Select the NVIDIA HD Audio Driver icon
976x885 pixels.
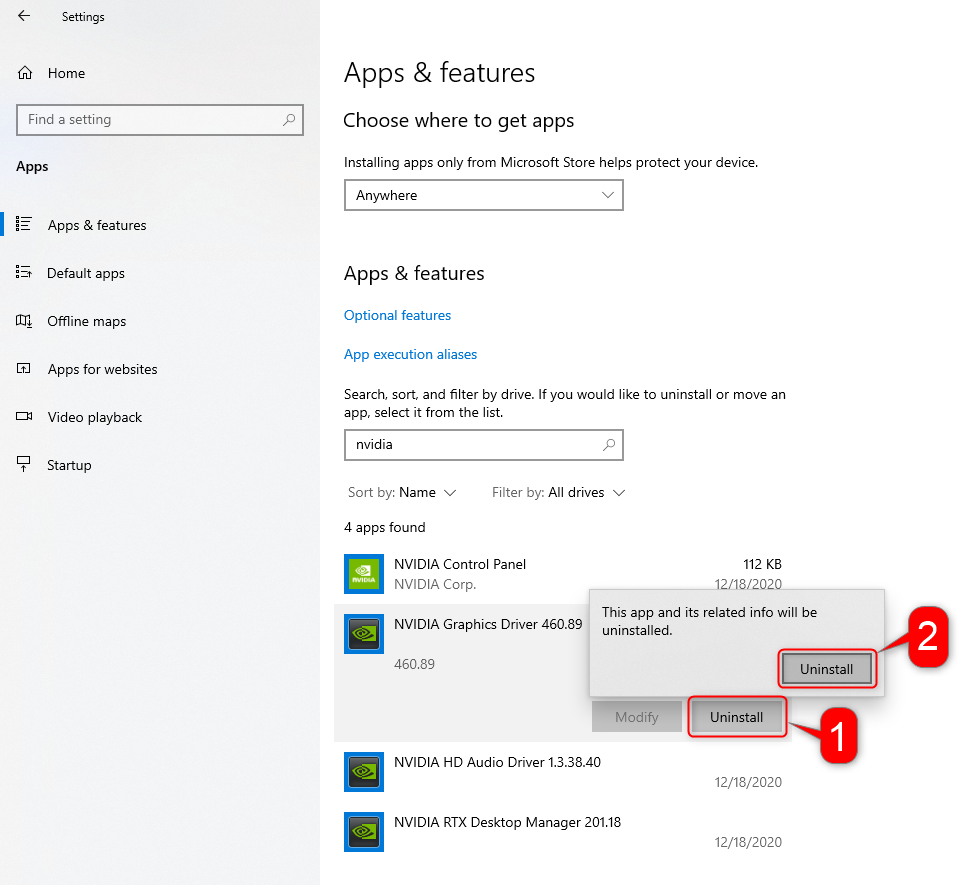364,772
